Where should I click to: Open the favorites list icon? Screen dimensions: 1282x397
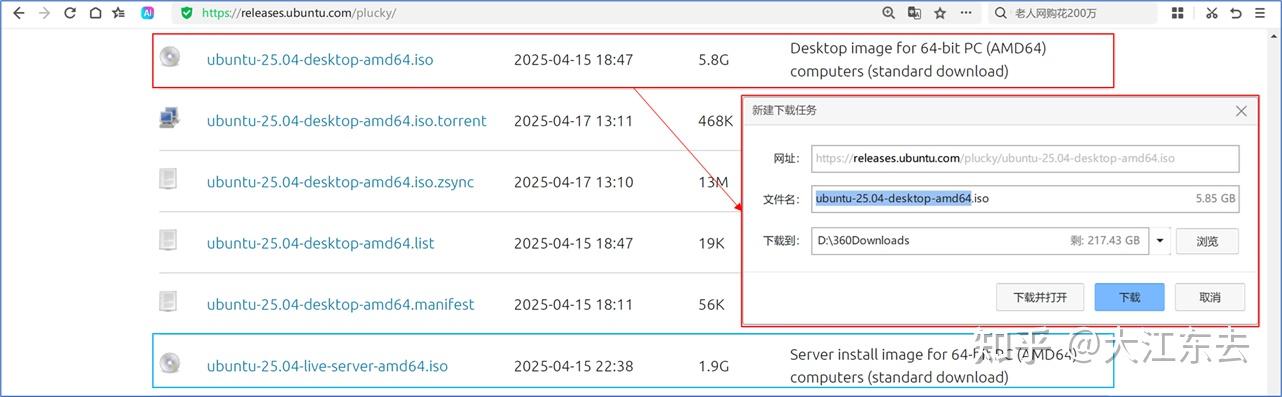pyautogui.click(x=120, y=13)
